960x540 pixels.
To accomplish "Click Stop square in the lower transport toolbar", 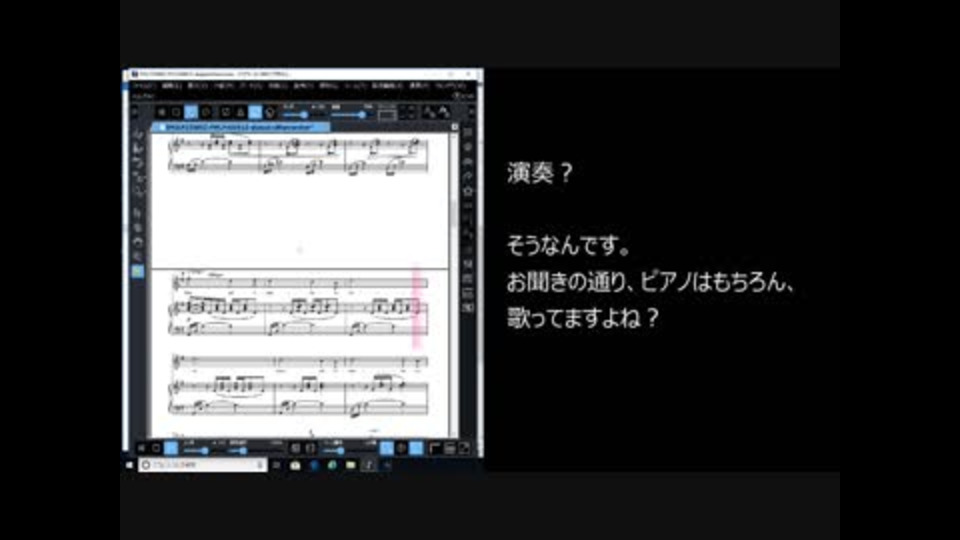I will (x=156, y=449).
